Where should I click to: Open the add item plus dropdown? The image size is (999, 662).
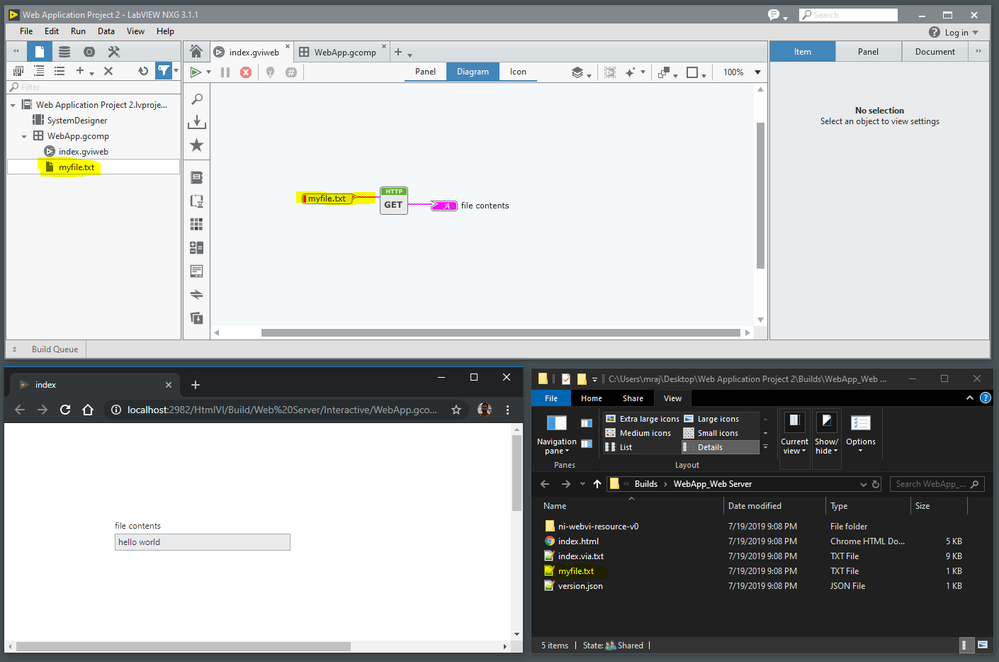(x=84, y=71)
